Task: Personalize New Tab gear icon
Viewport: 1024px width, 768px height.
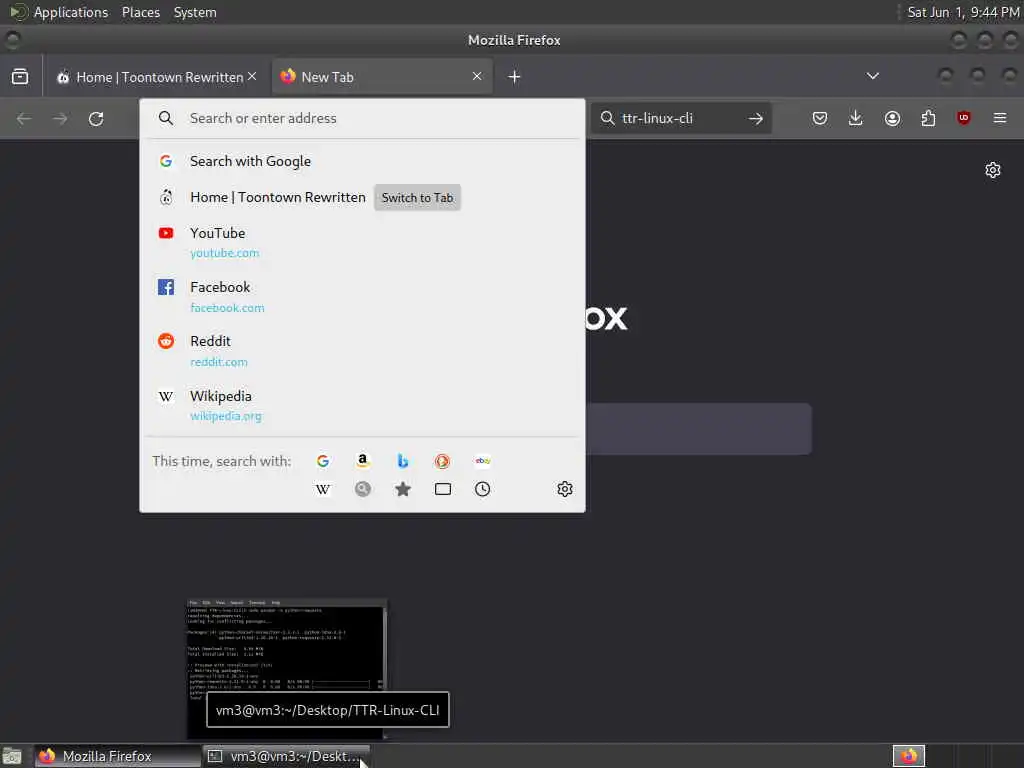Action: pos(993,170)
